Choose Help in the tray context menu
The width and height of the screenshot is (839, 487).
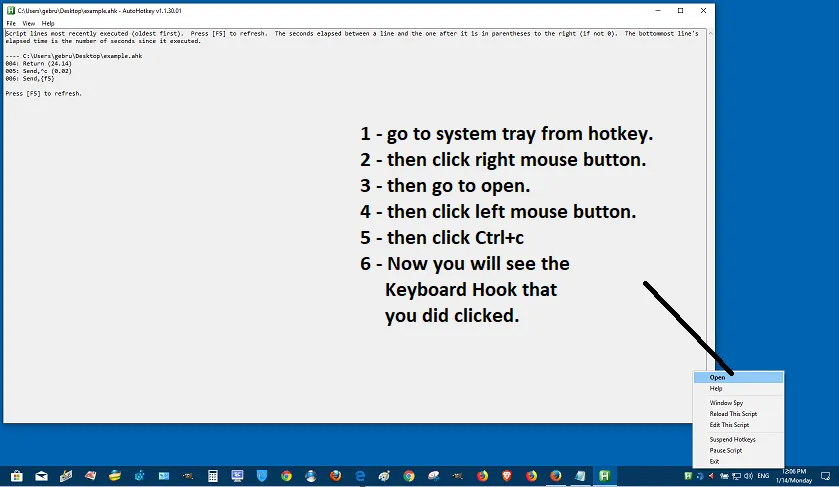pyautogui.click(x=738, y=389)
